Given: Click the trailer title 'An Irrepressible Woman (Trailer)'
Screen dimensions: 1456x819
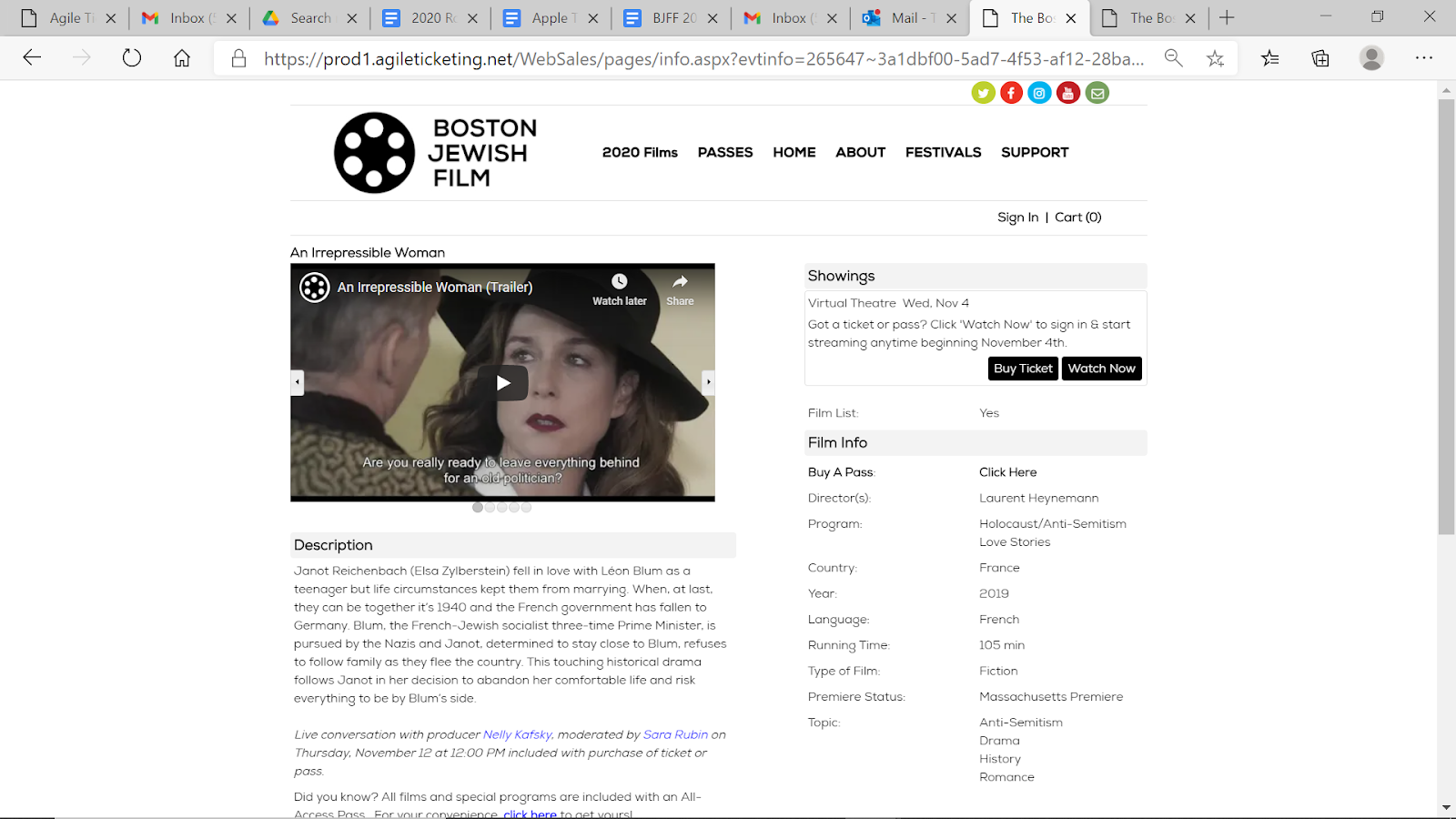Looking at the screenshot, I should click(x=435, y=288).
